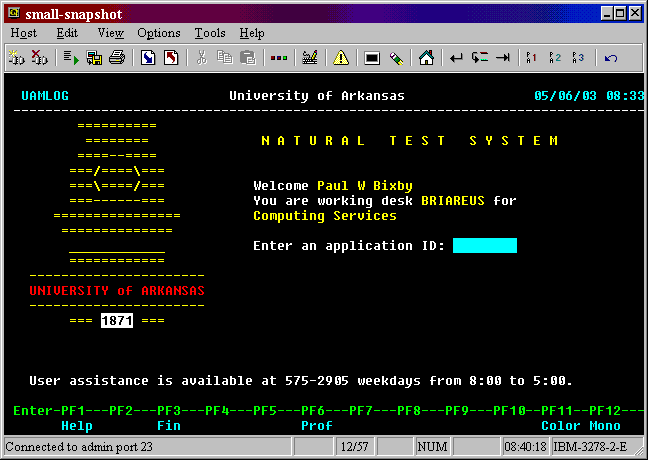Click the scissors cut icon

(202, 58)
